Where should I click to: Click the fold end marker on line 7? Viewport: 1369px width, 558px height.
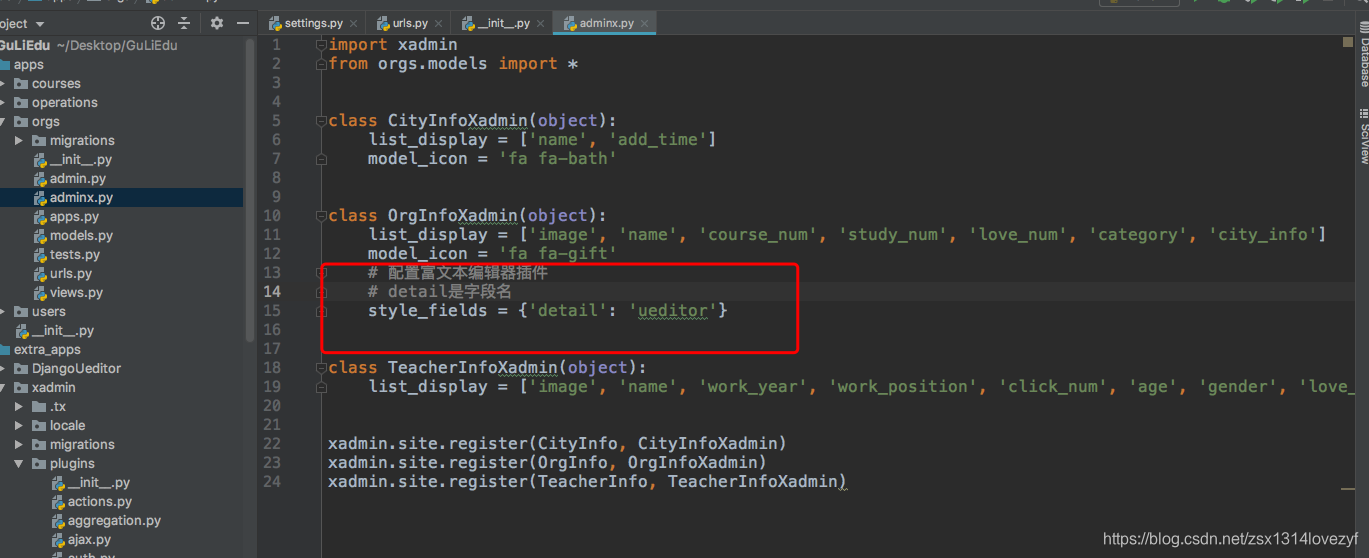(x=321, y=159)
